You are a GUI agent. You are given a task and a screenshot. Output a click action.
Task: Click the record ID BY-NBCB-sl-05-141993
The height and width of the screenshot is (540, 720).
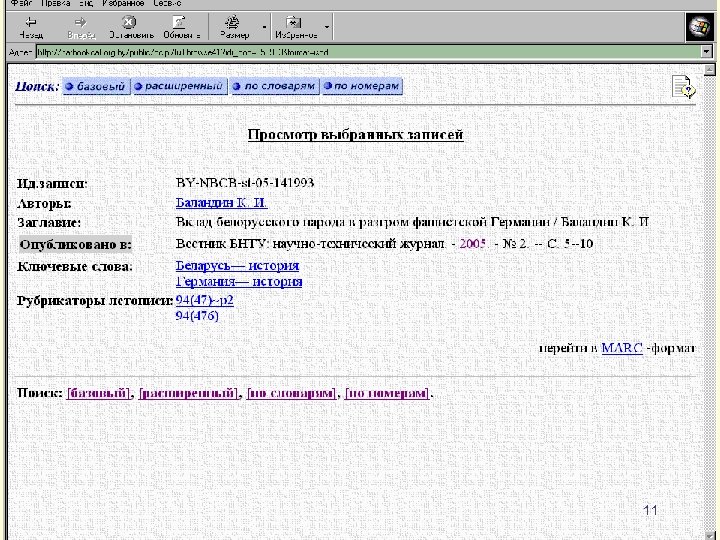point(245,183)
